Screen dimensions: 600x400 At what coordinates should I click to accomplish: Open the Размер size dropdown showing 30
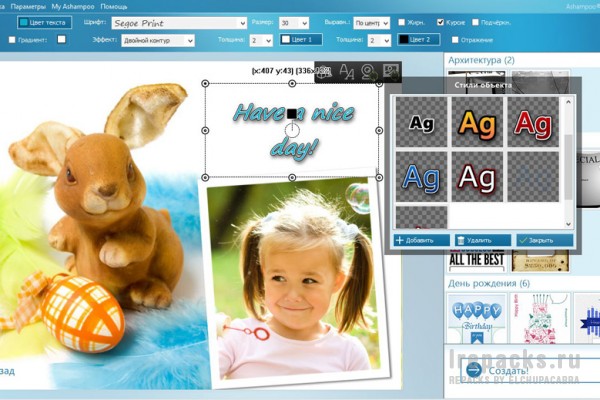tap(293, 23)
